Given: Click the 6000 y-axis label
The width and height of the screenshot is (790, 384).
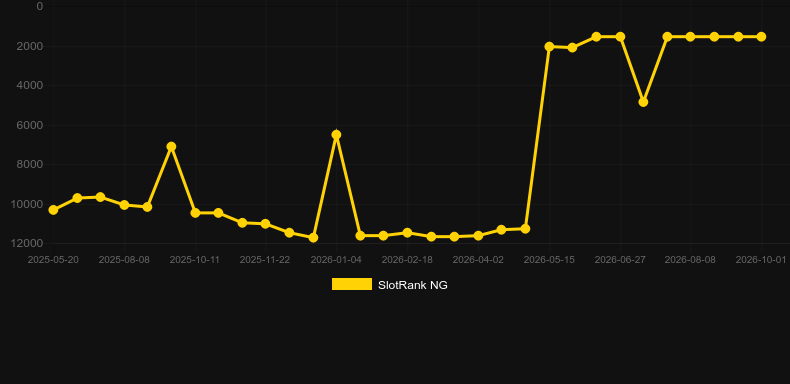Looking at the screenshot, I should 30,125.
